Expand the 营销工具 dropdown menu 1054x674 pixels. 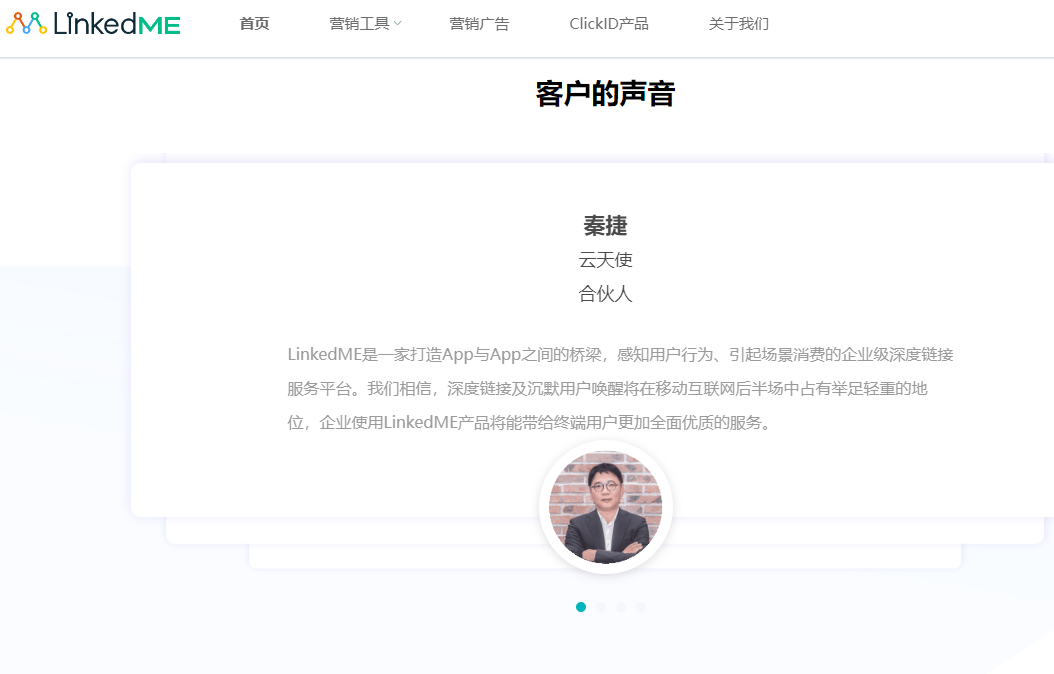365,24
